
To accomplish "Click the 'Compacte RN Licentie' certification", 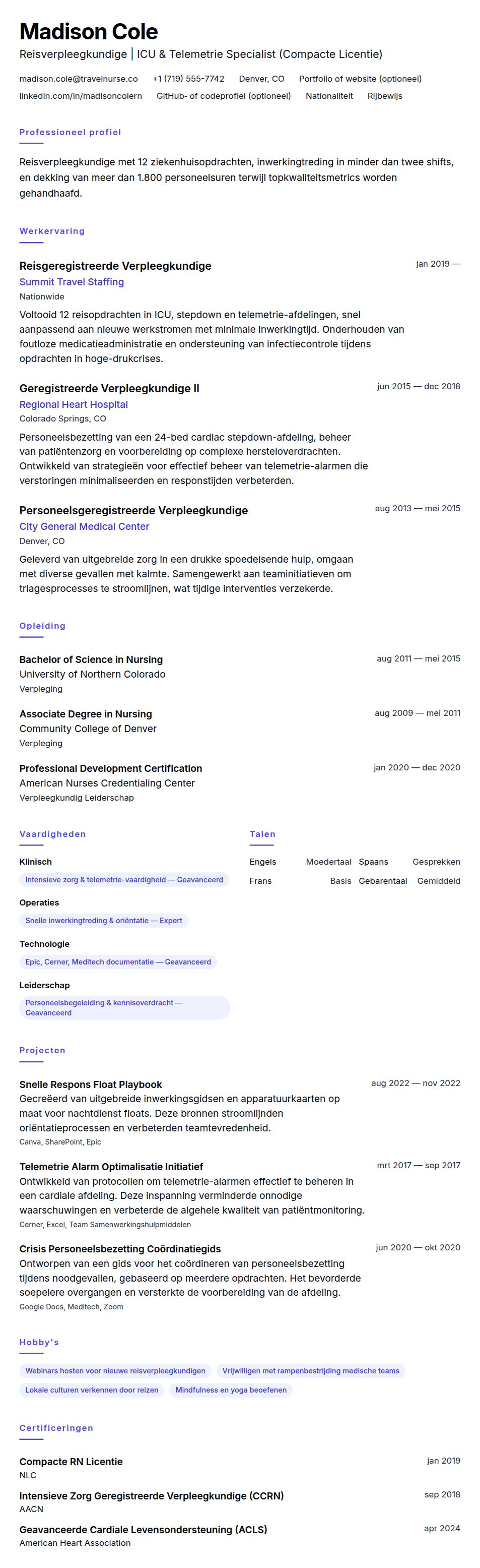I will (71, 1462).
